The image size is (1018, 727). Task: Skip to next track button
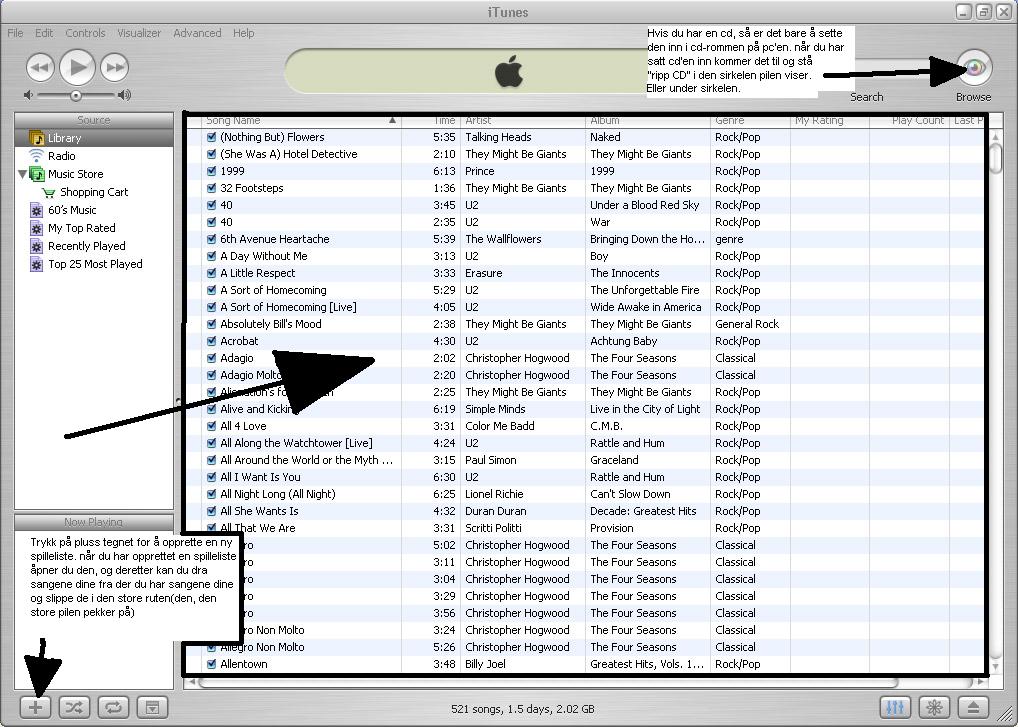tap(115, 68)
